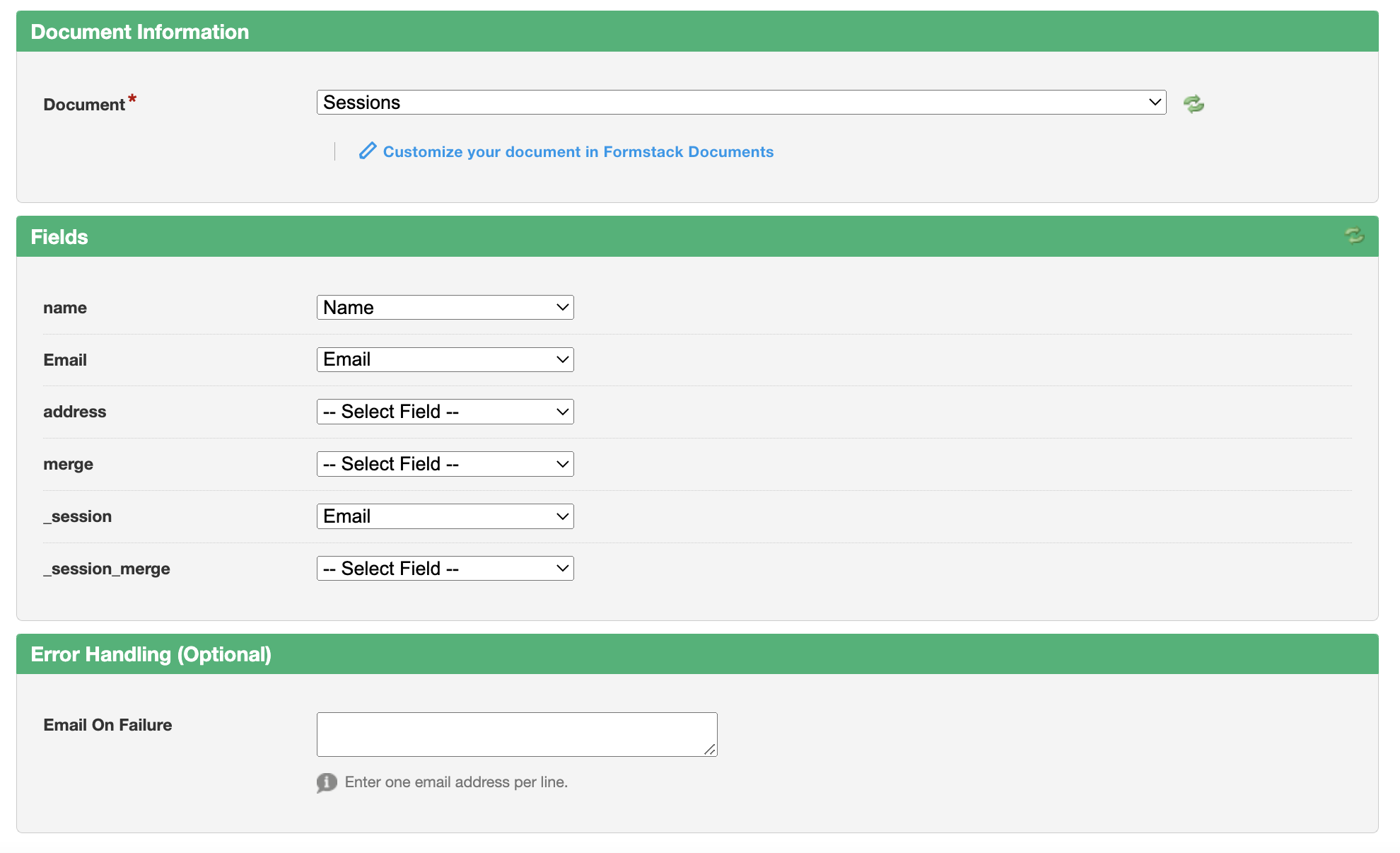1400x853 pixels.
Task: Expand the address Select Field dropdown
Action: [x=445, y=412]
